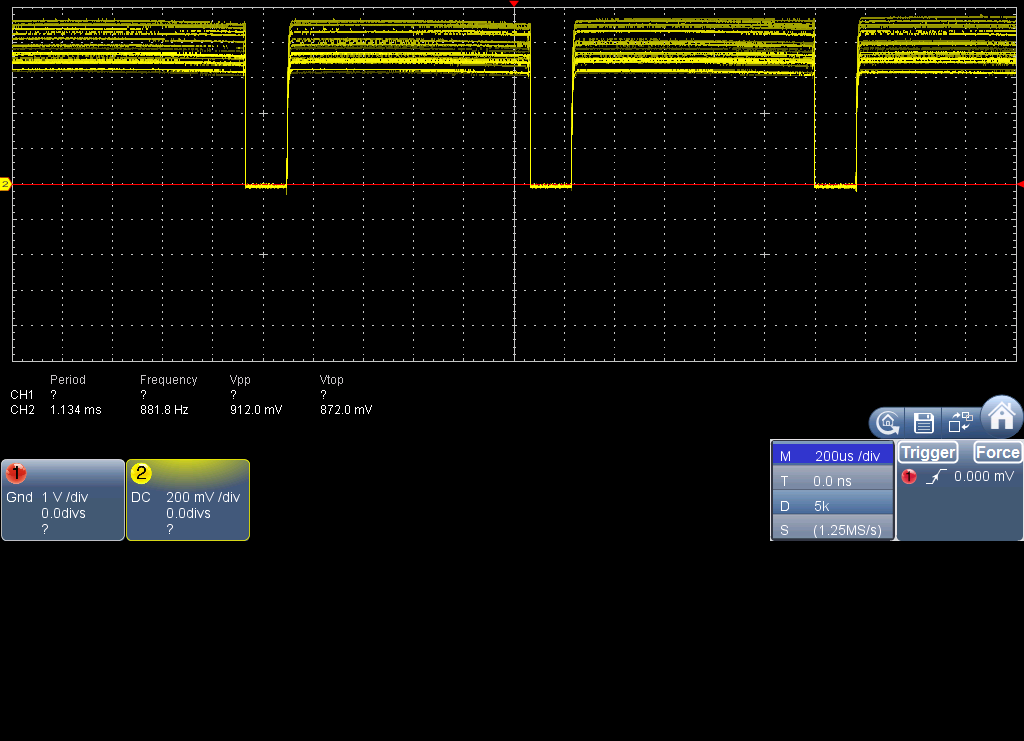Toggle channel 1 with red badge
1024x741 pixels.
(x=16, y=473)
